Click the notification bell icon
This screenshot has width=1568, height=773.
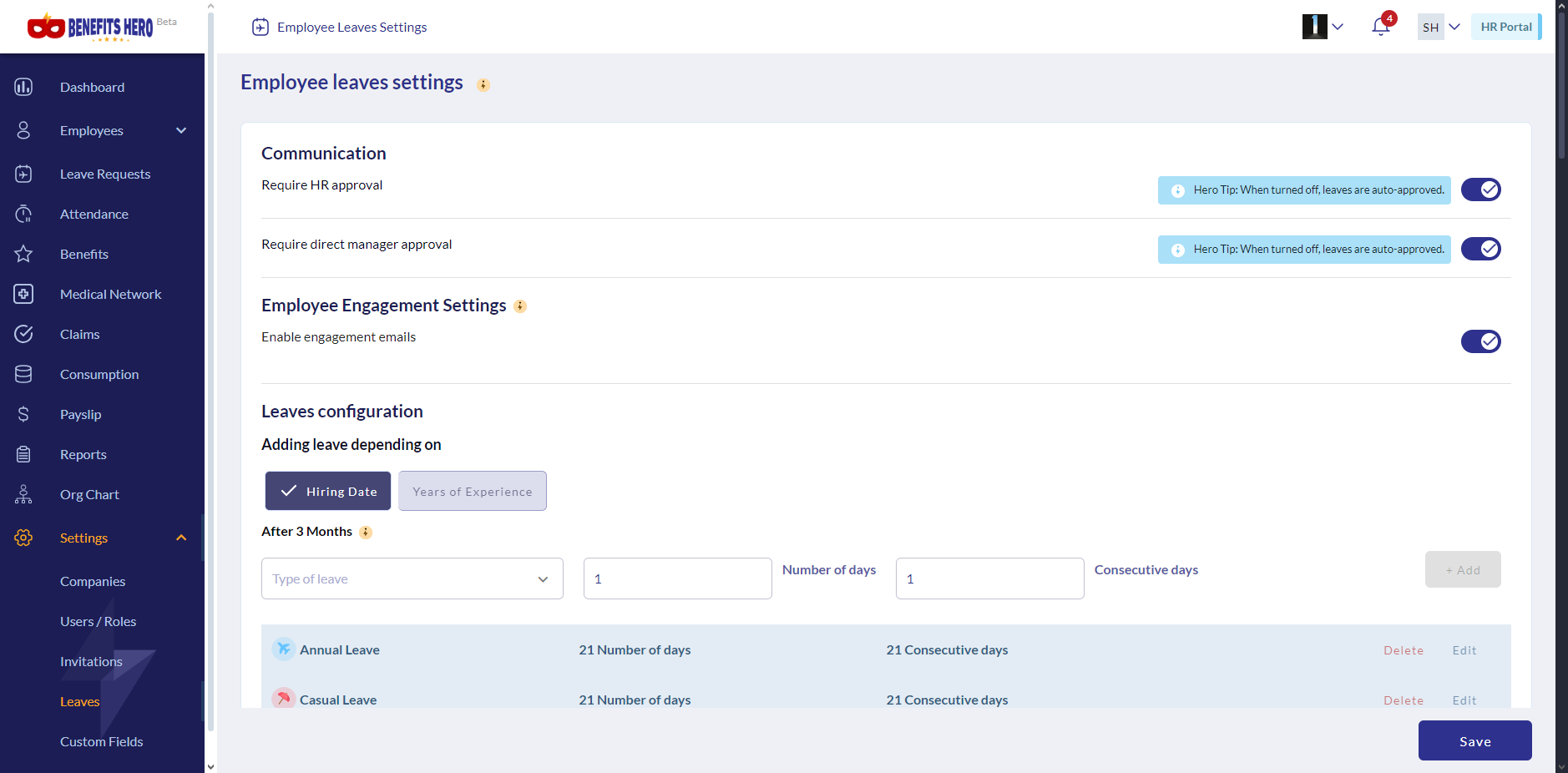[x=1380, y=27]
